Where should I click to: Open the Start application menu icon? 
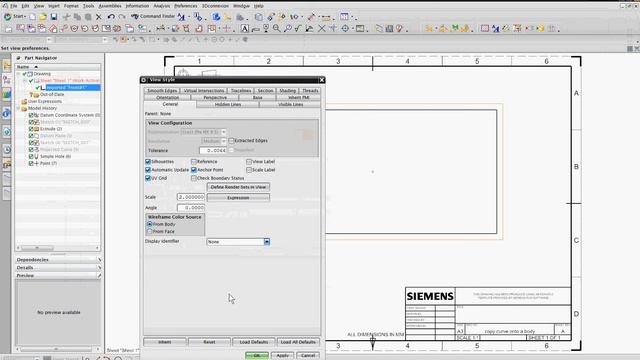(x=7, y=17)
